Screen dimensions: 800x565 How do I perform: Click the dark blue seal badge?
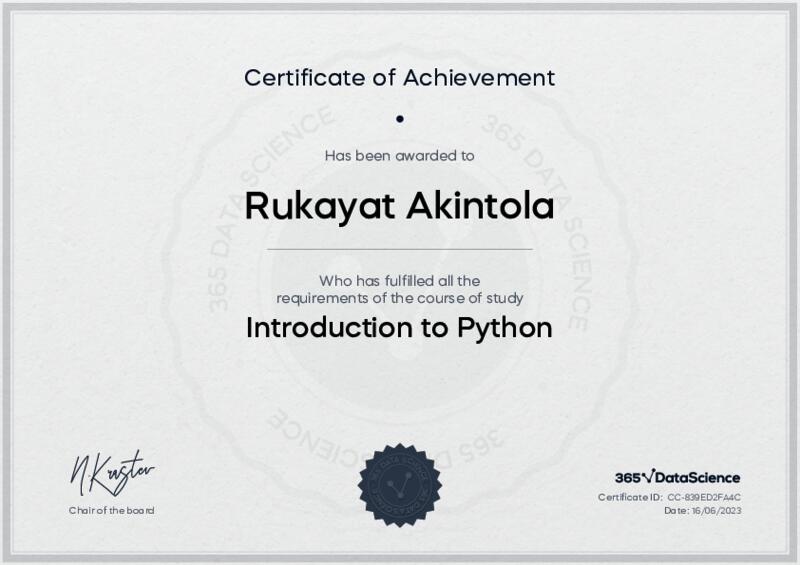(400, 486)
